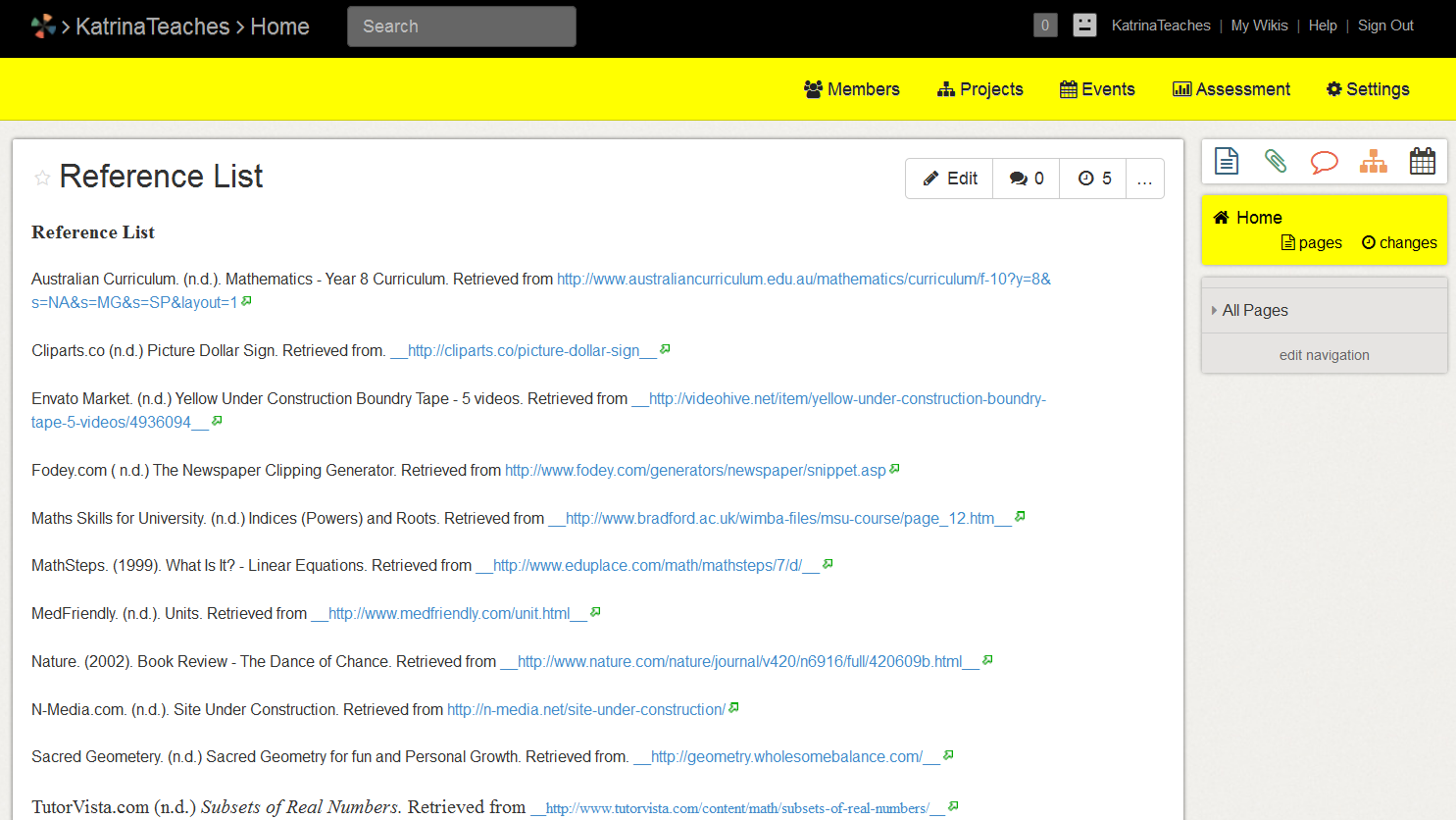
Task: Focus the Search input field
Action: (x=462, y=26)
